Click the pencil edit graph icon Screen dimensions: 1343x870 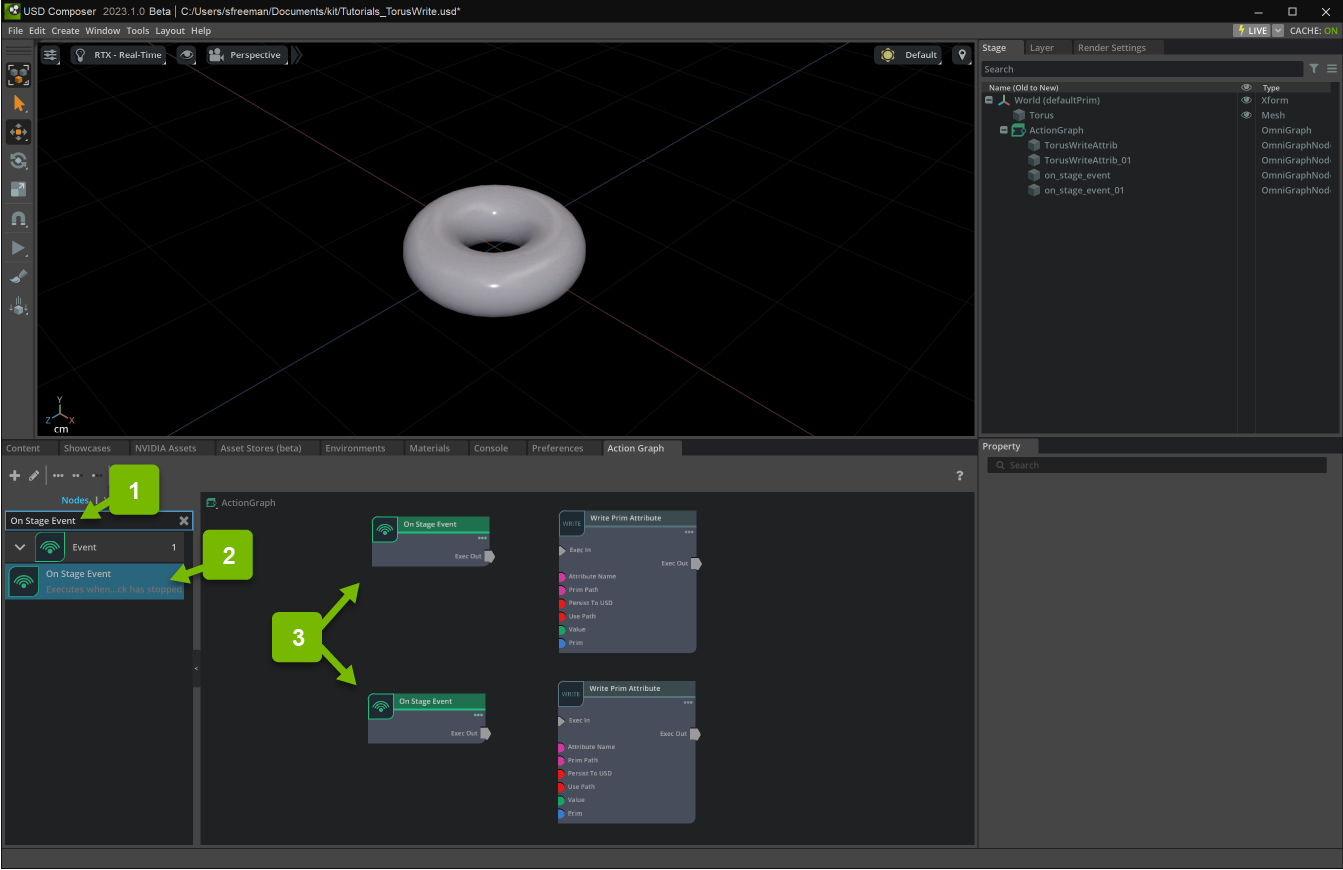pos(33,476)
